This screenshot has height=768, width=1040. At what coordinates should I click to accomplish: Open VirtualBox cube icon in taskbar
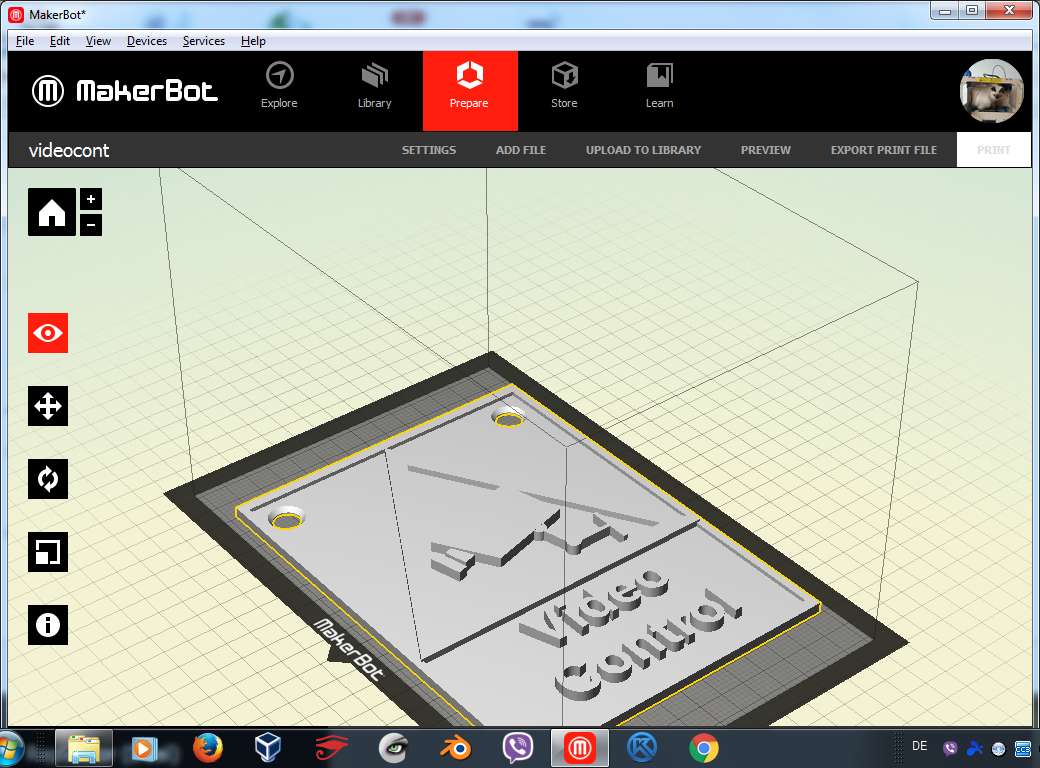pyautogui.click(x=268, y=749)
